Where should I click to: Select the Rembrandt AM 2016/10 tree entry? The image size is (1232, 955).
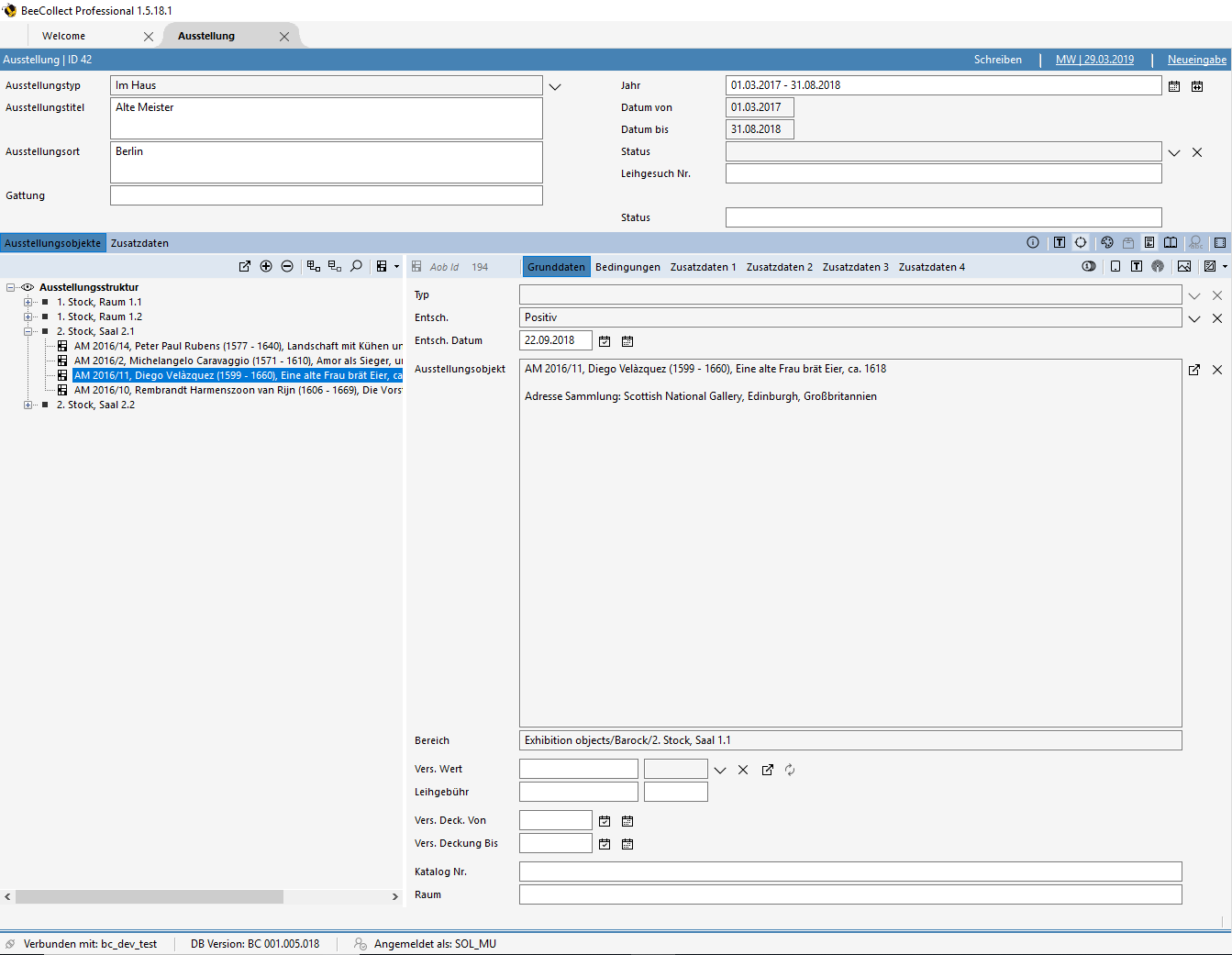(238, 390)
